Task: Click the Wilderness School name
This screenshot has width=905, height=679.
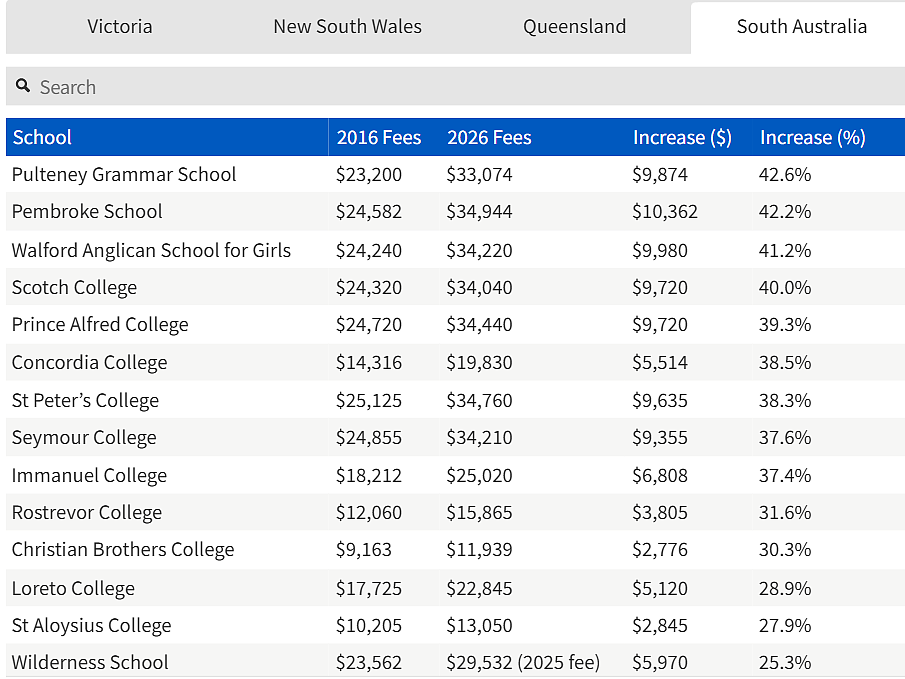Action: pos(90,663)
